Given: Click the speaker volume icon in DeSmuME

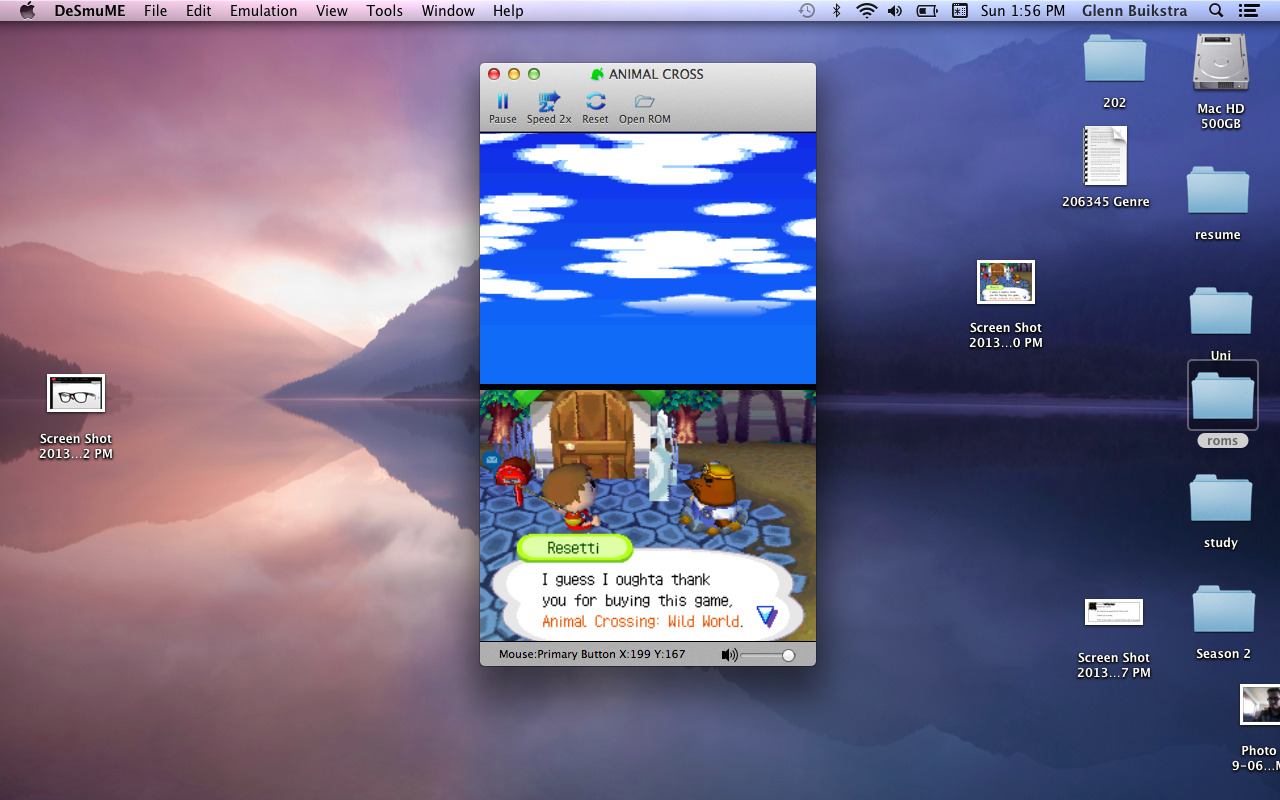Looking at the screenshot, I should pos(730,655).
